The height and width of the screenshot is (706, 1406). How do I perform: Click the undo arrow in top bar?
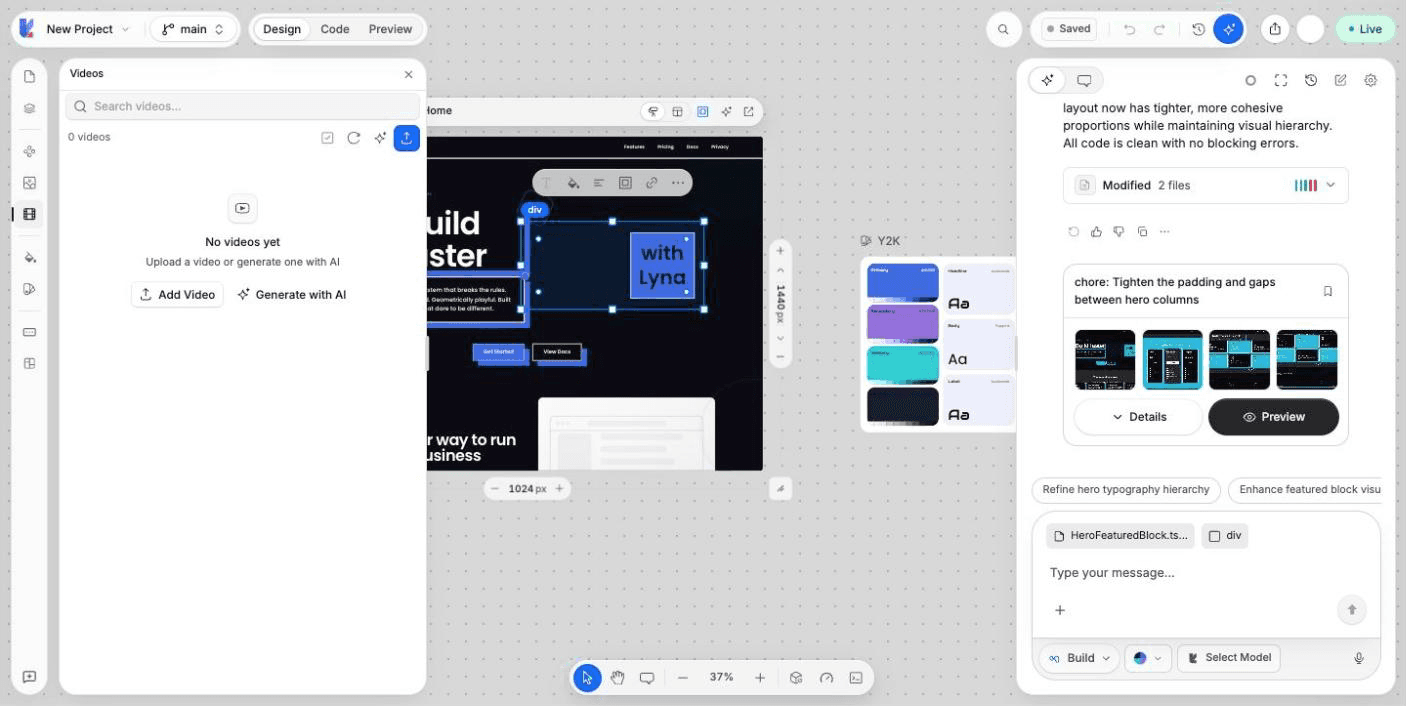click(1130, 29)
